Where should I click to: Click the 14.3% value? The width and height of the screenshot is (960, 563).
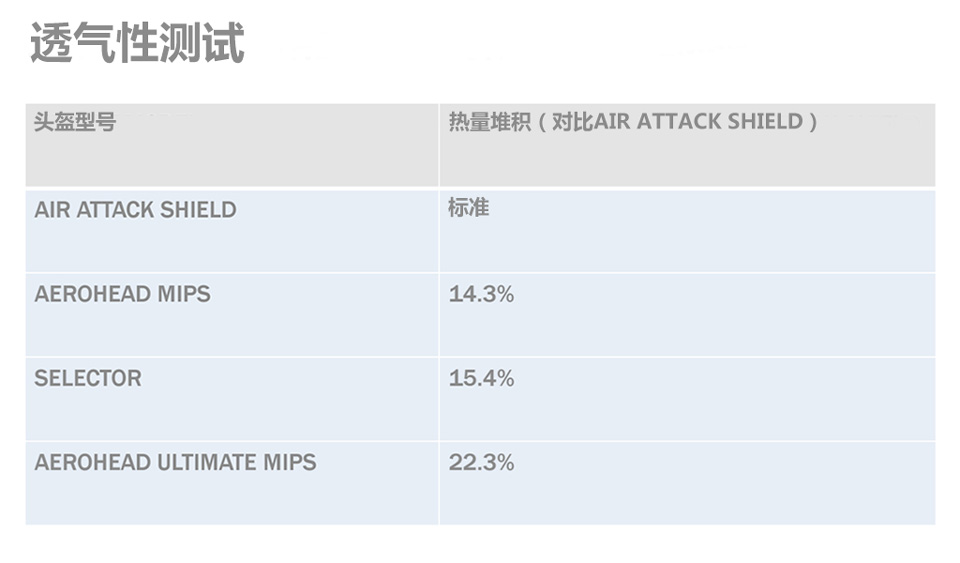tap(481, 294)
